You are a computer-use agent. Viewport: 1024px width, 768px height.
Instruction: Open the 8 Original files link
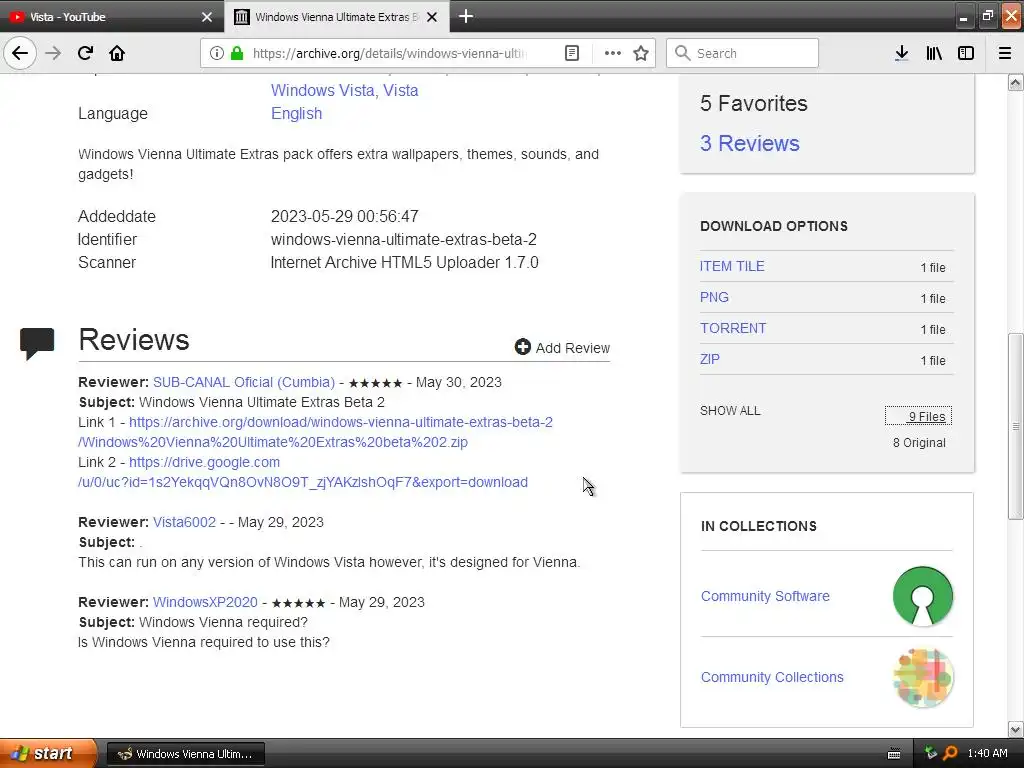(x=919, y=443)
